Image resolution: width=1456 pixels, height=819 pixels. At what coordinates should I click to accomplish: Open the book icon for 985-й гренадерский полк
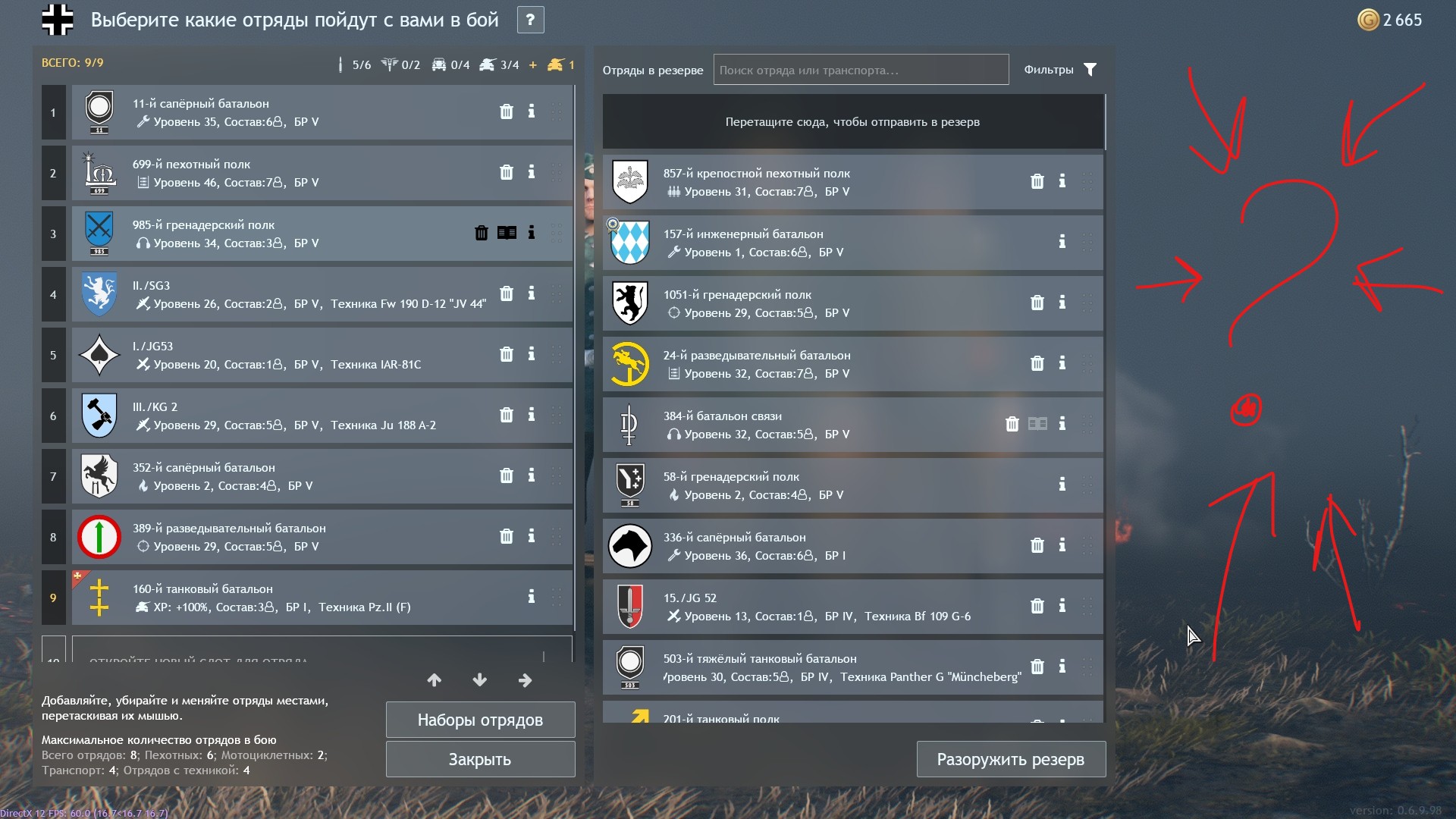pyautogui.click(x=507, y=233)
